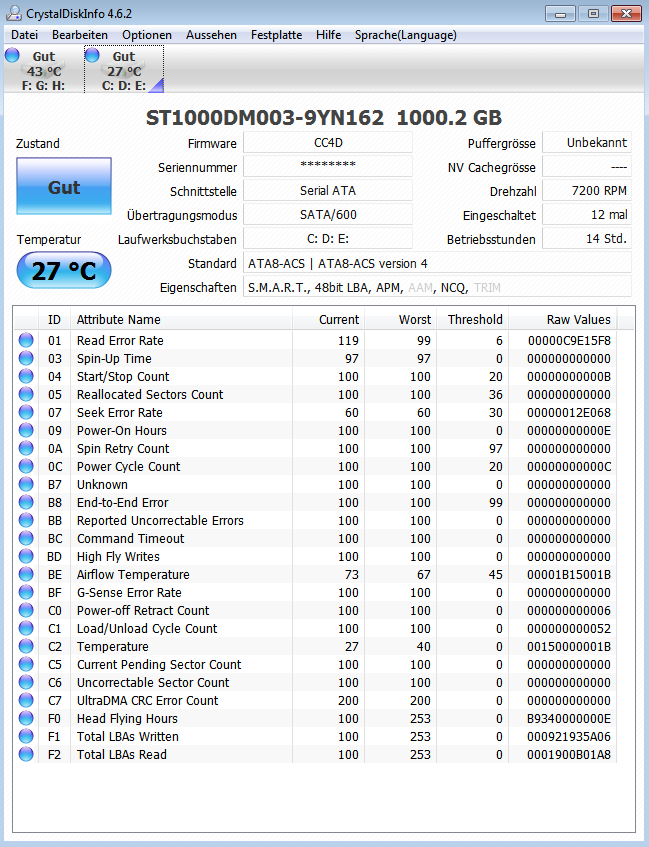This screenshot has width=649, height=847.
Task: Click status icon for Start/Stop Count
Action: pos(26,377)
